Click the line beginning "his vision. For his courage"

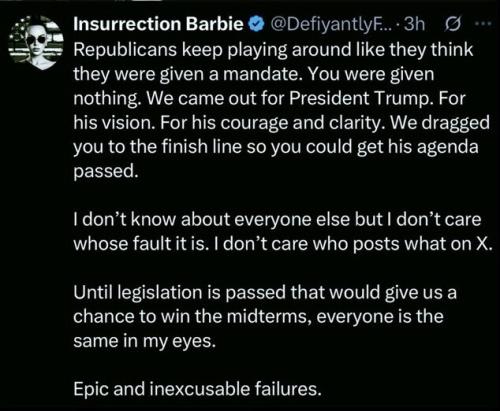tap(281, 123)
